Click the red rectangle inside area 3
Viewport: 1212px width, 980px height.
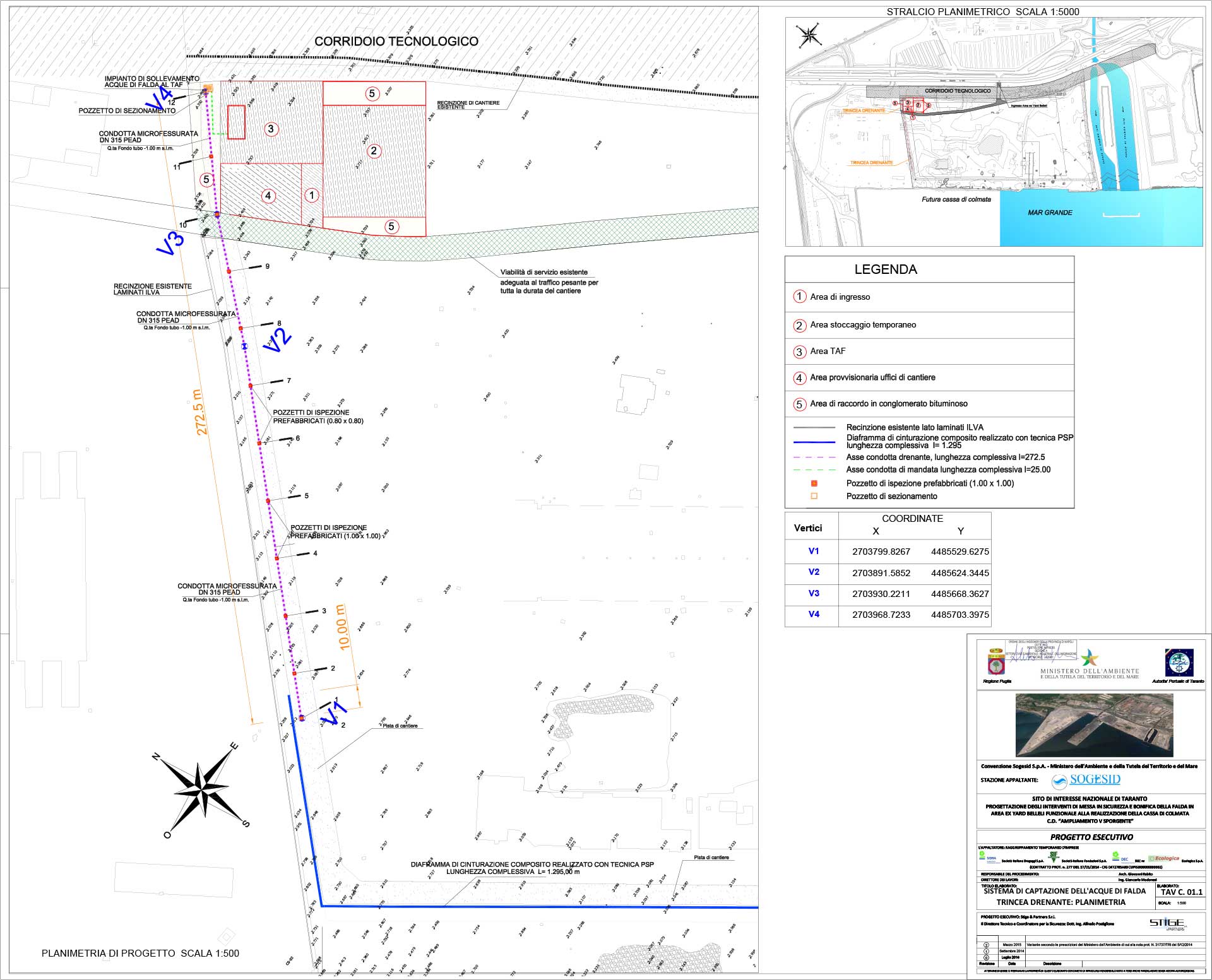click(236, 122)
